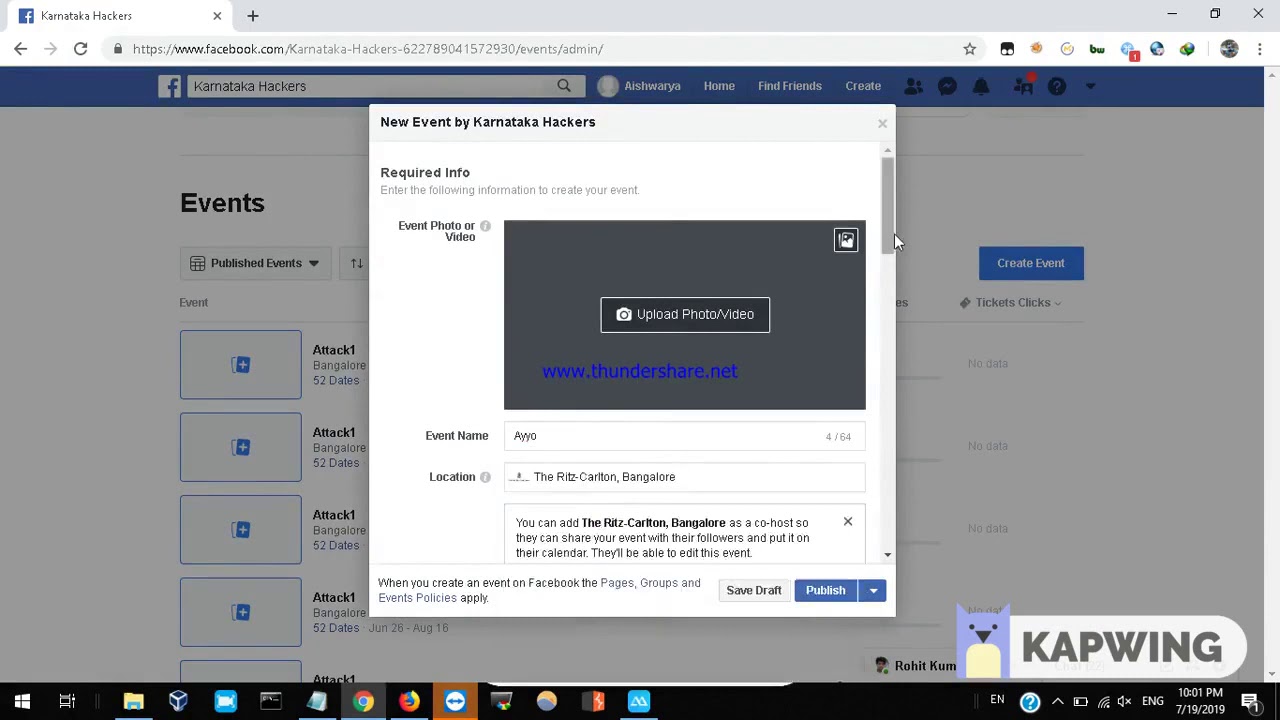Open TeamViewer from taskbar
This screenshot has height=720, width=1280.
[x=455, y=701]
